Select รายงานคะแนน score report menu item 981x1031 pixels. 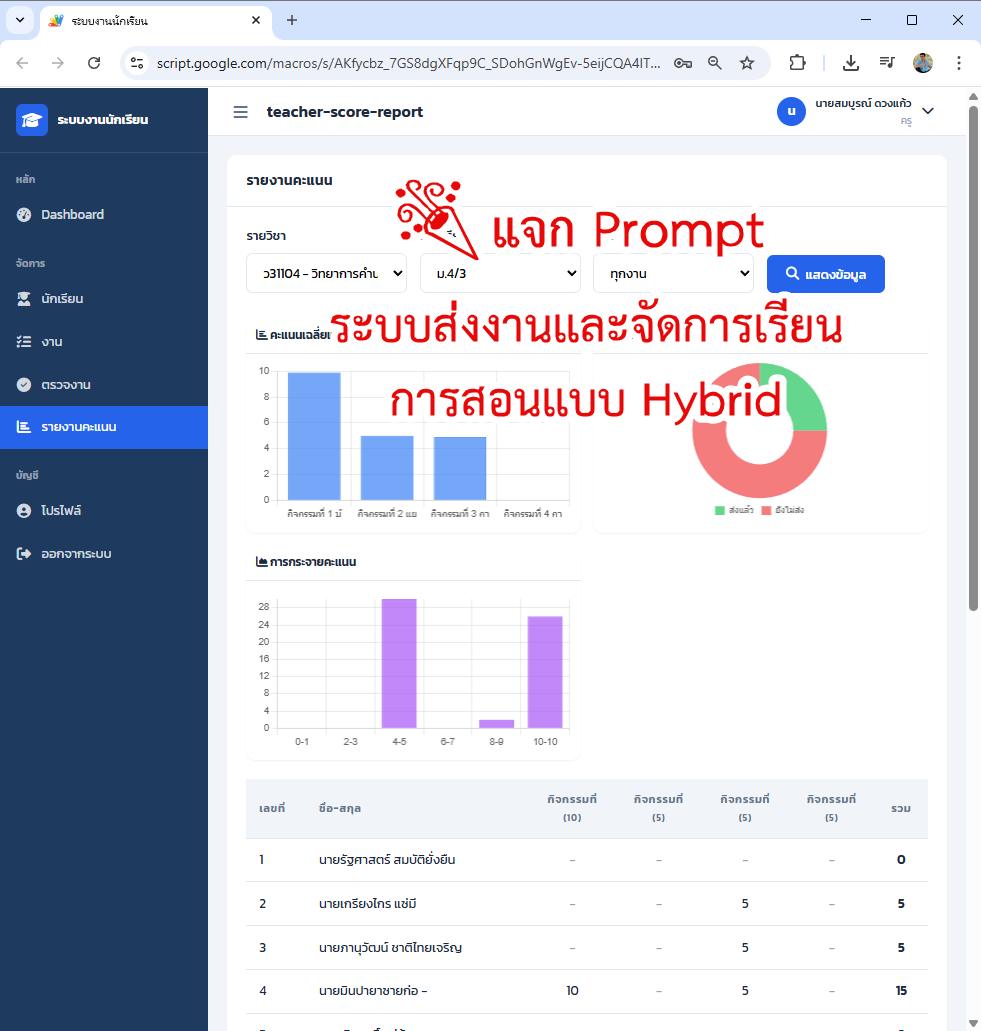pos(104,427)
